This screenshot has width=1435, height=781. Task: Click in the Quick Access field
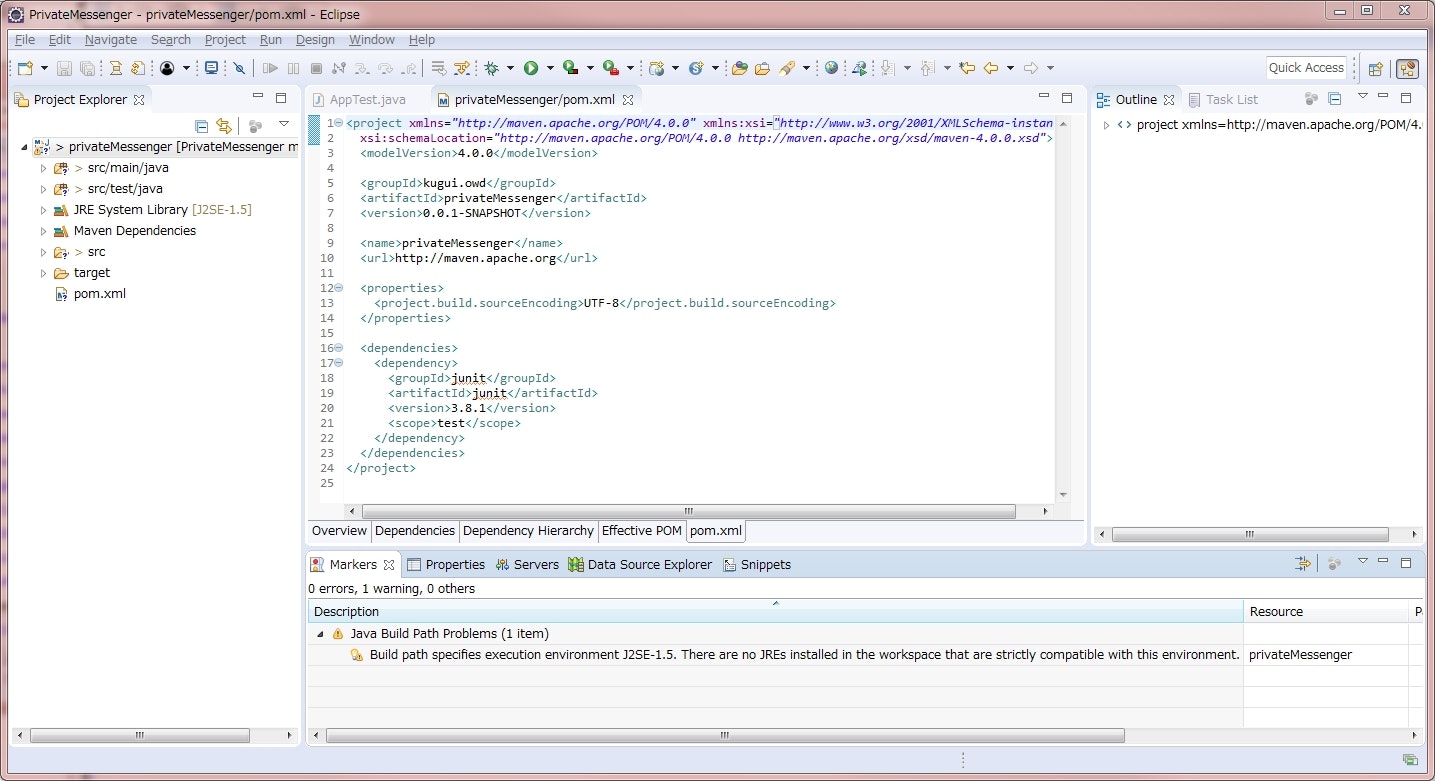tap(1306, 68)
